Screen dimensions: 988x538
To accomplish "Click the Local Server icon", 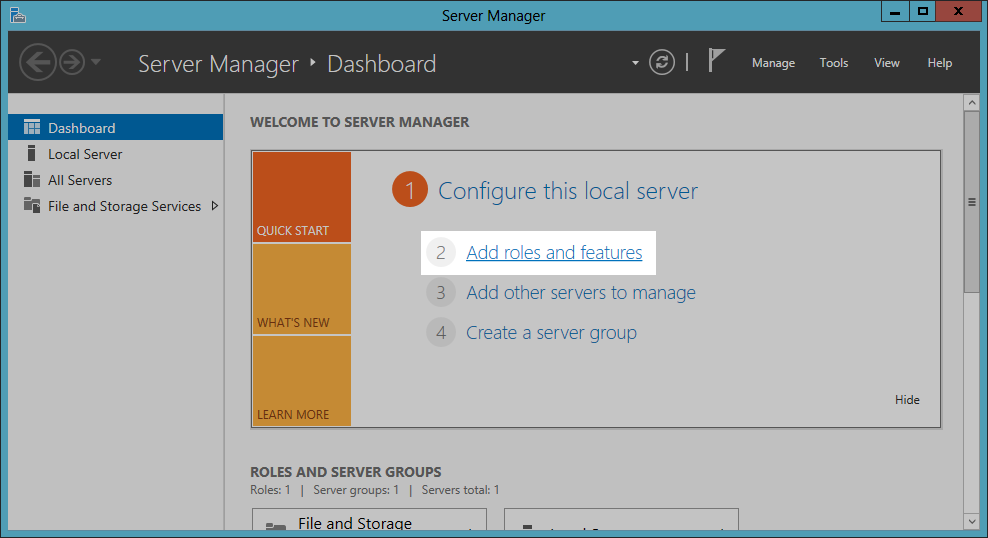I will point(32,153).
